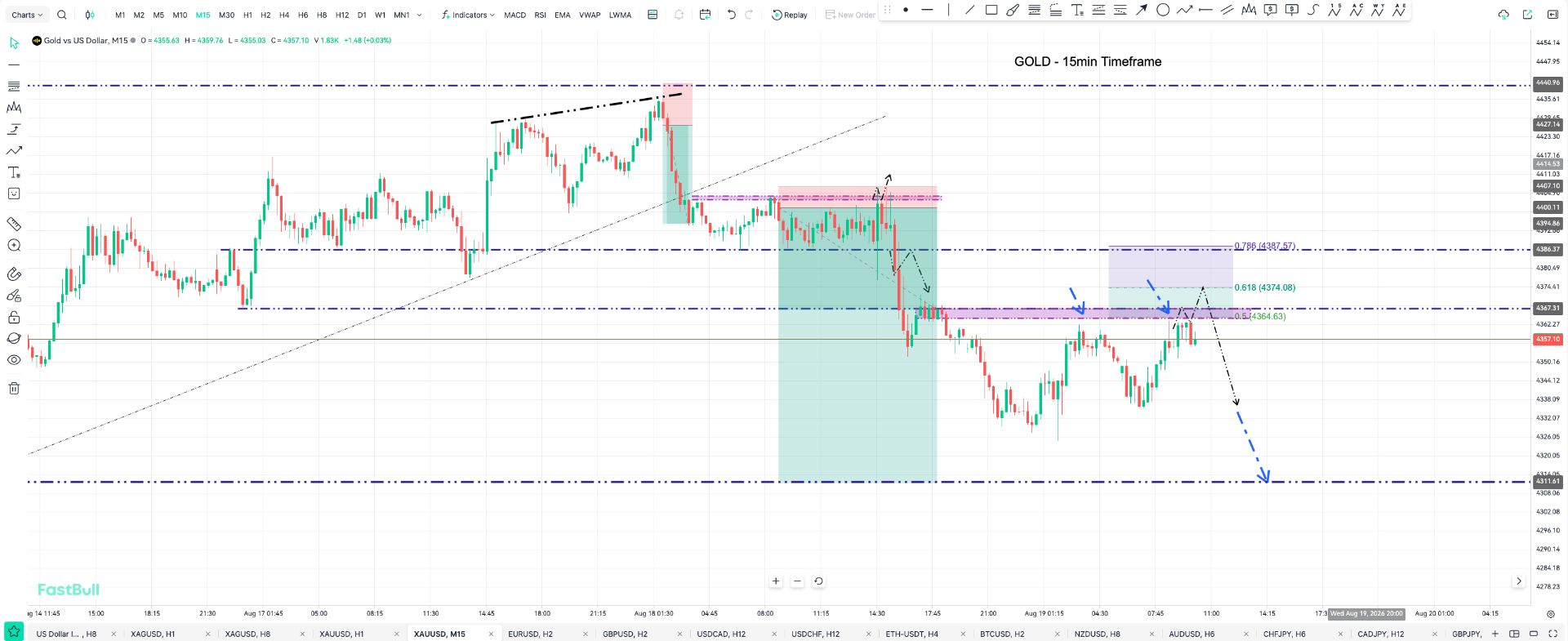Toggle fullscreen mode at bottom right

point(1553,634)
